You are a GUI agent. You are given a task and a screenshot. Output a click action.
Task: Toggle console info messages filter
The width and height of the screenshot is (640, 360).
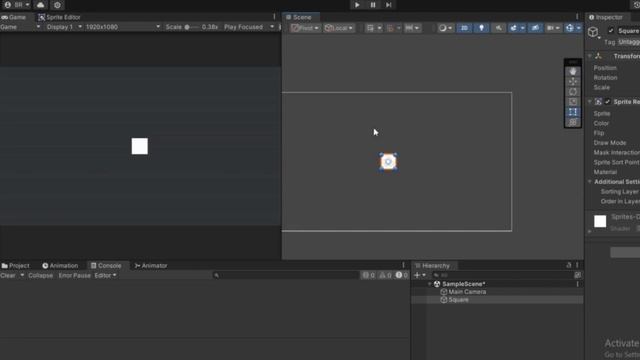(x=369, y=276)
